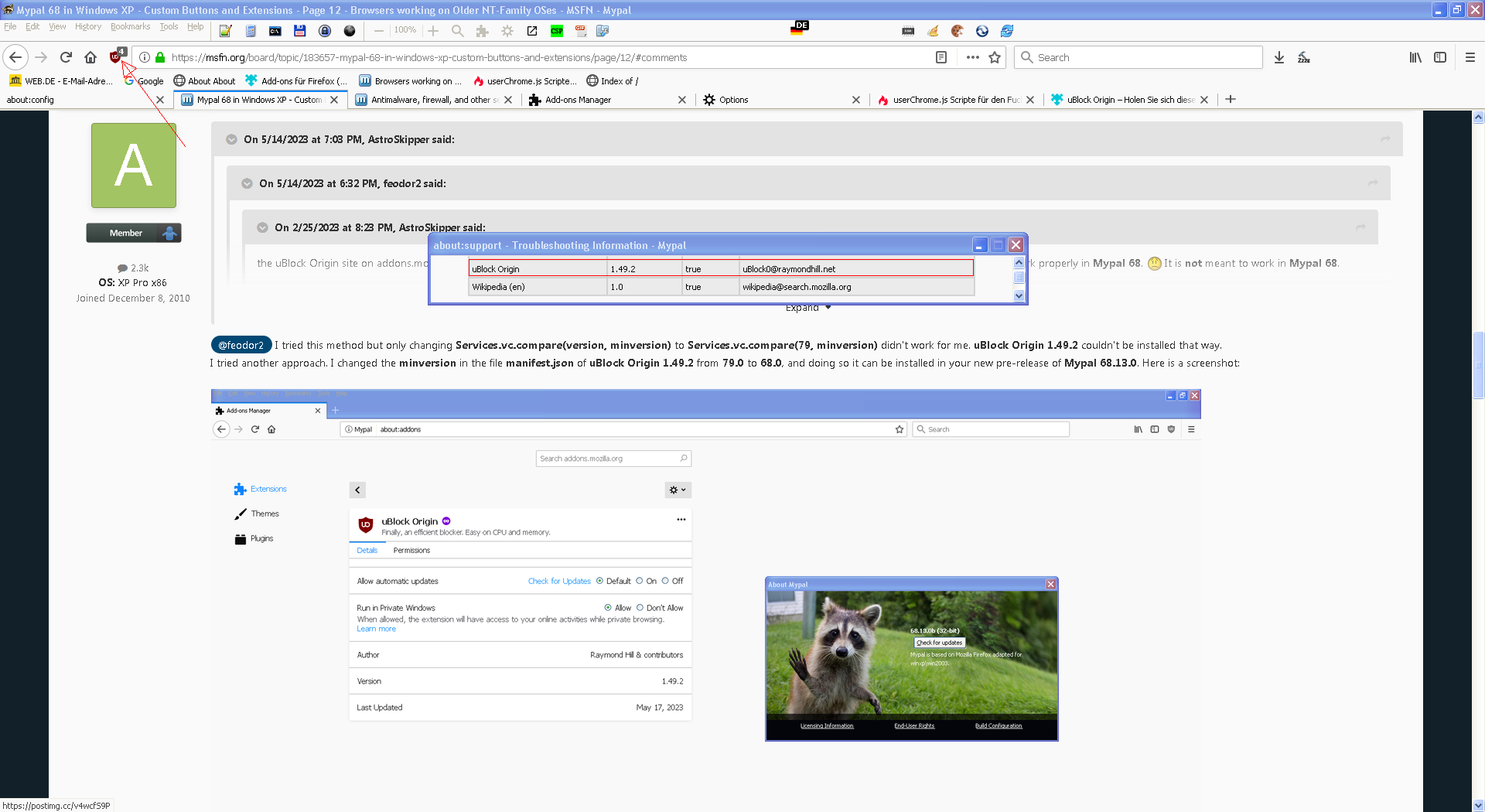Click the gear options toolbar icon
Screen dimensions: 1485x812
[x=507, y=31]
